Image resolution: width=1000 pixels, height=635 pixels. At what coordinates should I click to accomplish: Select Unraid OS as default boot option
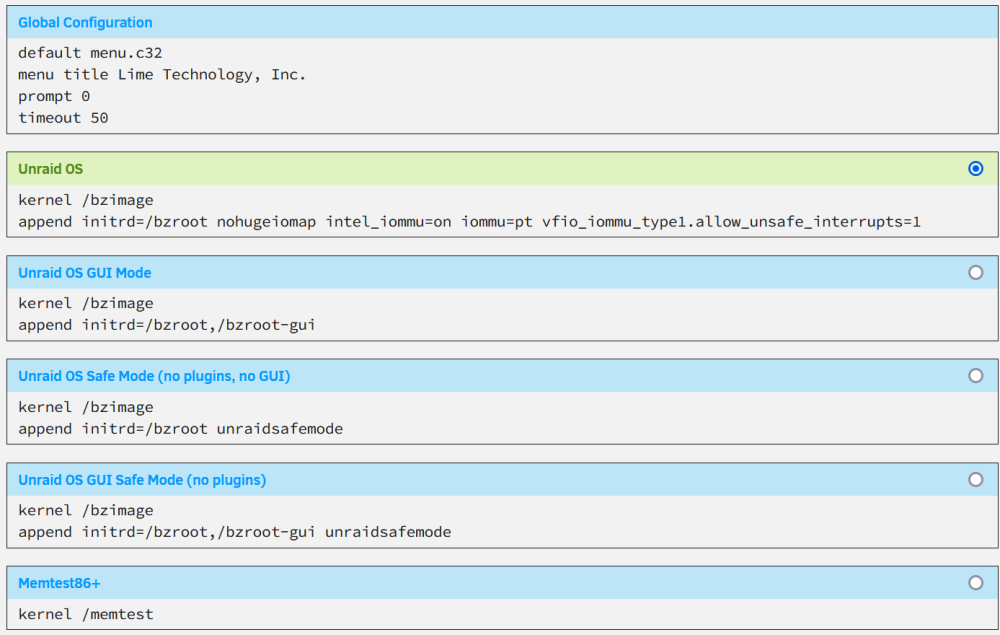point(975,168)
